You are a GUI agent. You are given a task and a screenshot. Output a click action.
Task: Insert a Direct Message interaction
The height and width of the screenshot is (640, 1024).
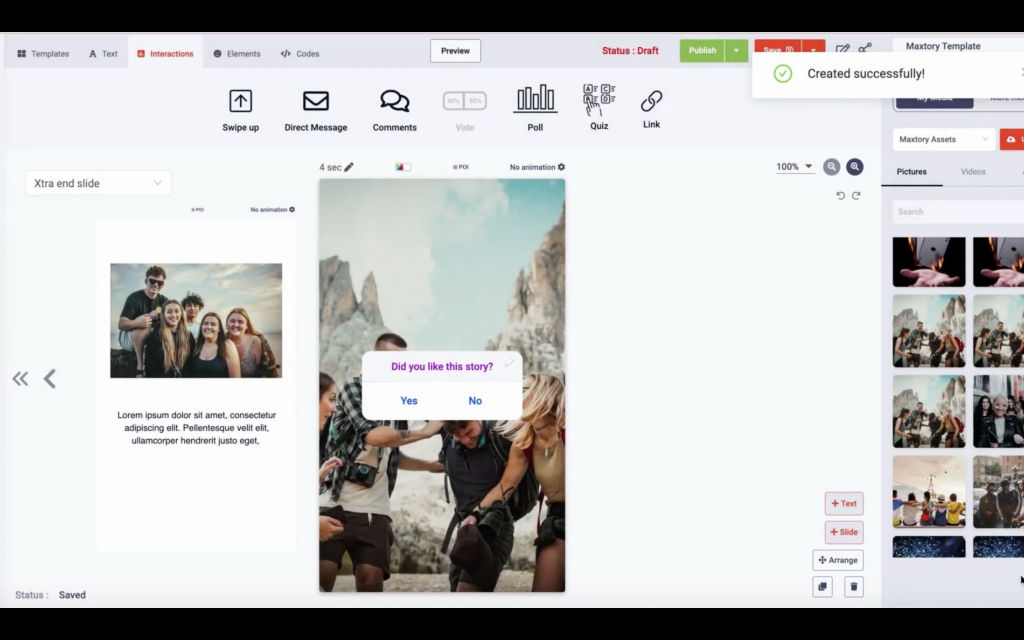(x=315, y=110)
